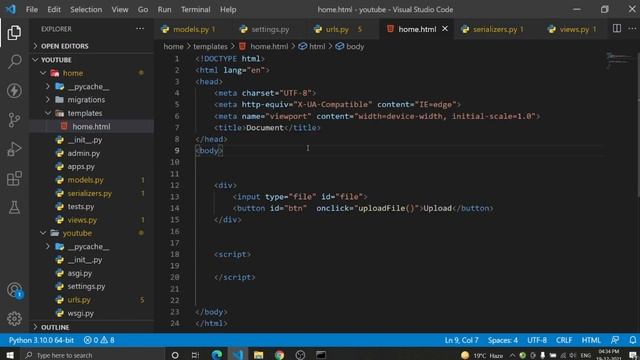640x360 pixels.
Task: Open Google Chrome from taskbar
Action: pyautogui.click(x=279, y=355)
